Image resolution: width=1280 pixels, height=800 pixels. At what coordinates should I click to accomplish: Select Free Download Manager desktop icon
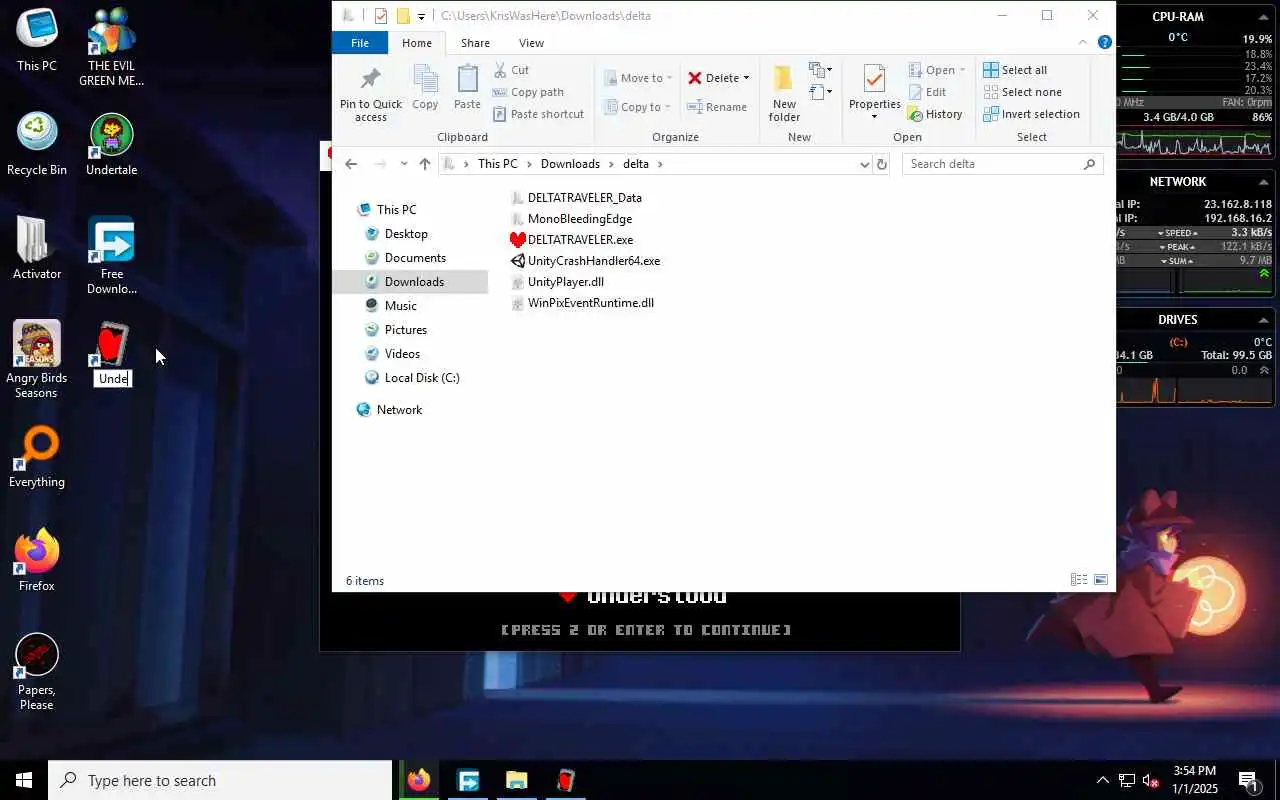[x=112, y=256]
